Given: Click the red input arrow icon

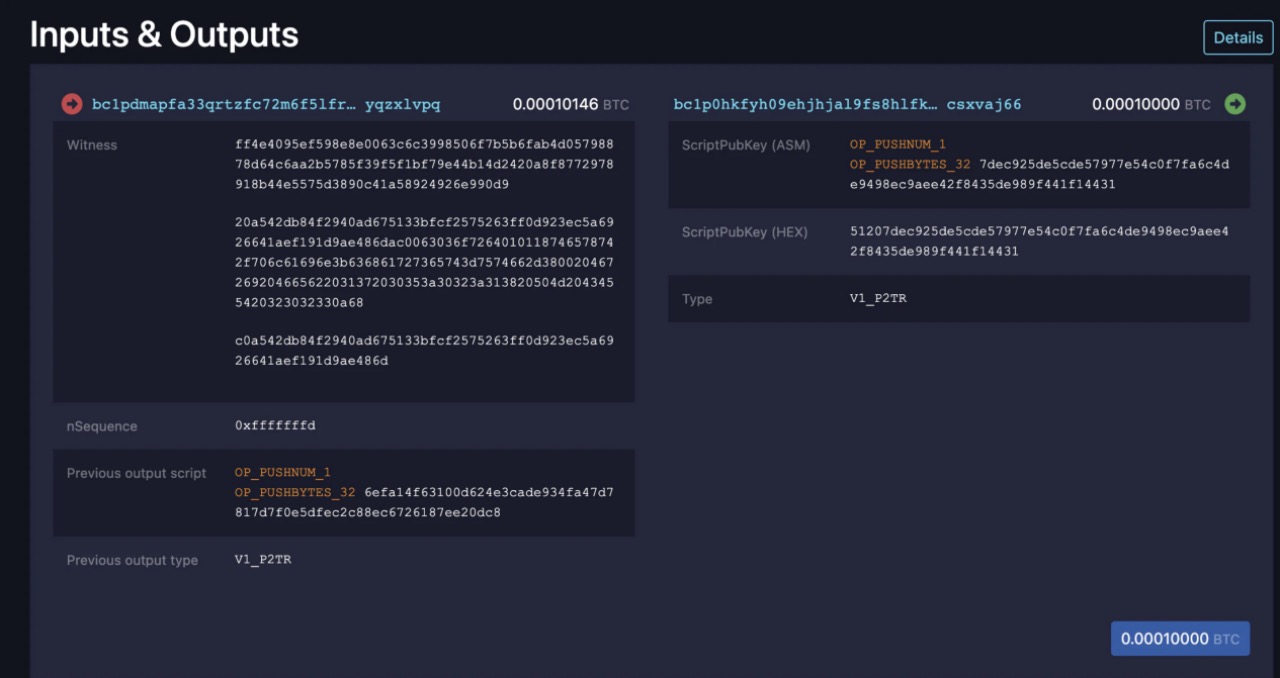Looking at the screenshot, I should 72,104.
